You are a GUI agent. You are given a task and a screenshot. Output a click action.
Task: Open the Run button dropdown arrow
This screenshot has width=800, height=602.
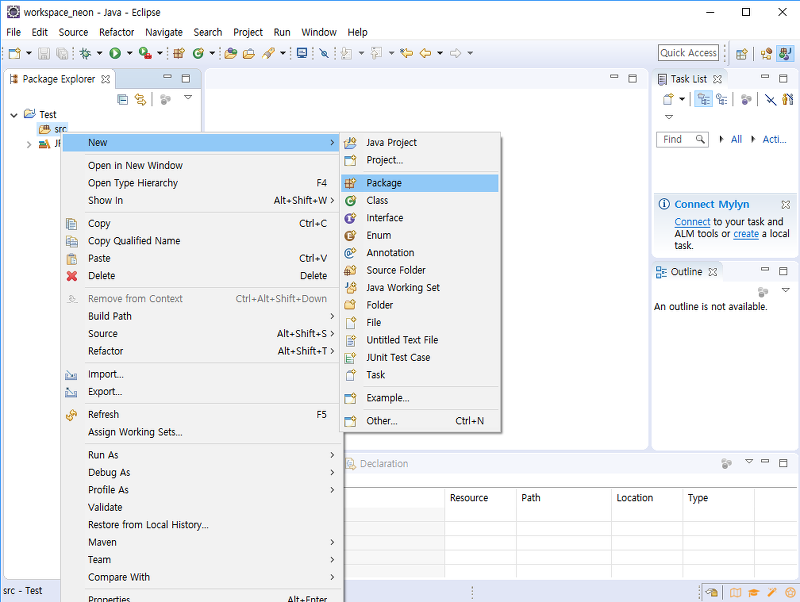[x=129, y=53]
